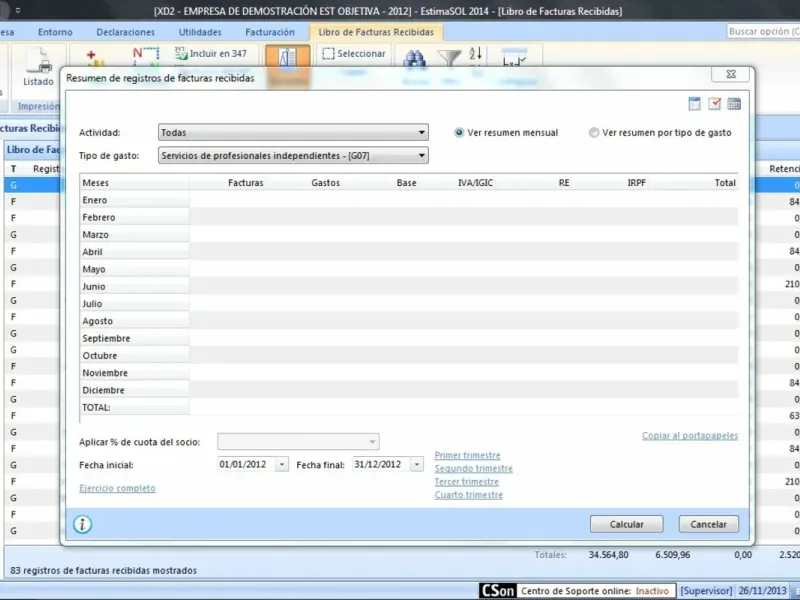Open Aplicar % de cuota del socio dropdown
This screenshot has height=600, width=800.
click(x=298, y=441)
